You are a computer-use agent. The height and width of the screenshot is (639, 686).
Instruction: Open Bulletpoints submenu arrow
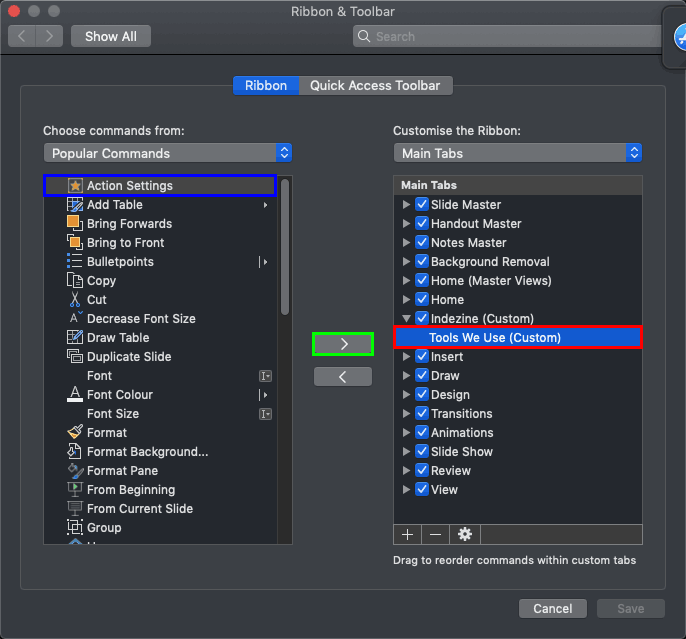tap(263, 262)
